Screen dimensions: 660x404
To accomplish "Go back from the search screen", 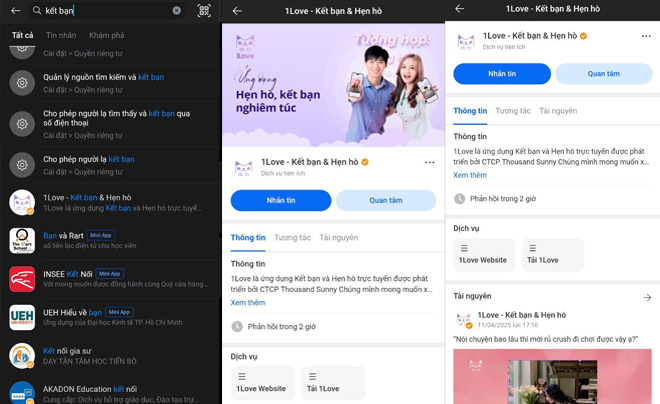I will [x=15, y=11].
